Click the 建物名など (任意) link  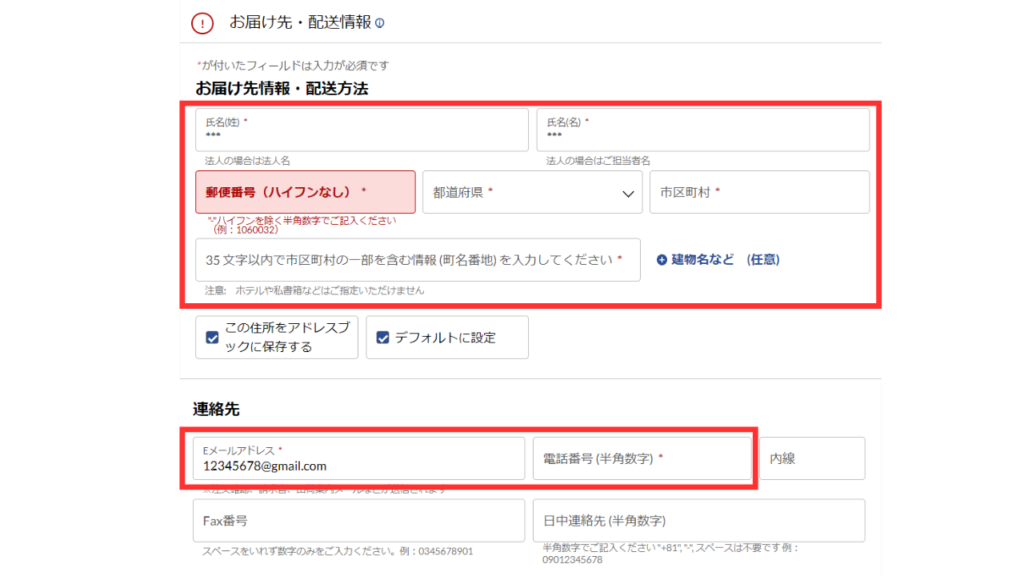click(x=725, y=260)
